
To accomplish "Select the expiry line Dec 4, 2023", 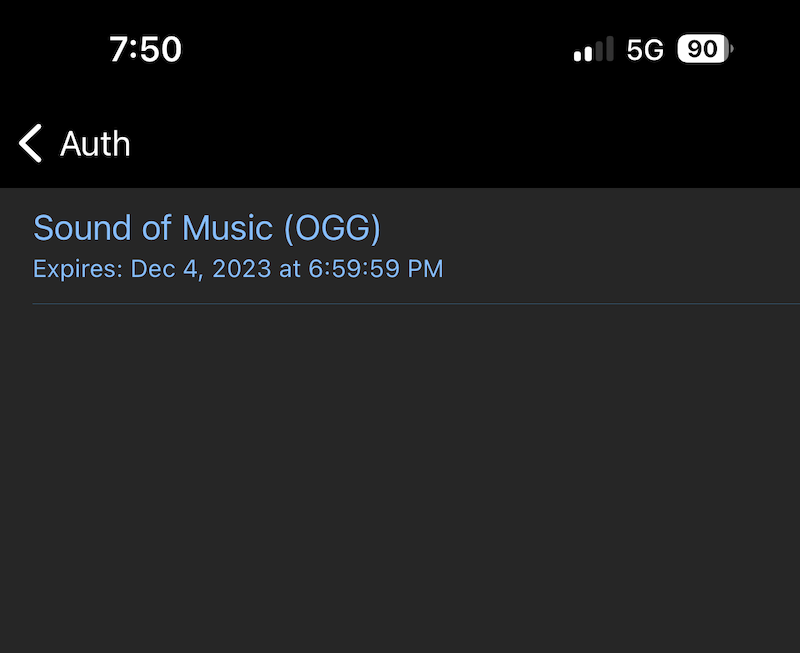I will pos(238,268).
